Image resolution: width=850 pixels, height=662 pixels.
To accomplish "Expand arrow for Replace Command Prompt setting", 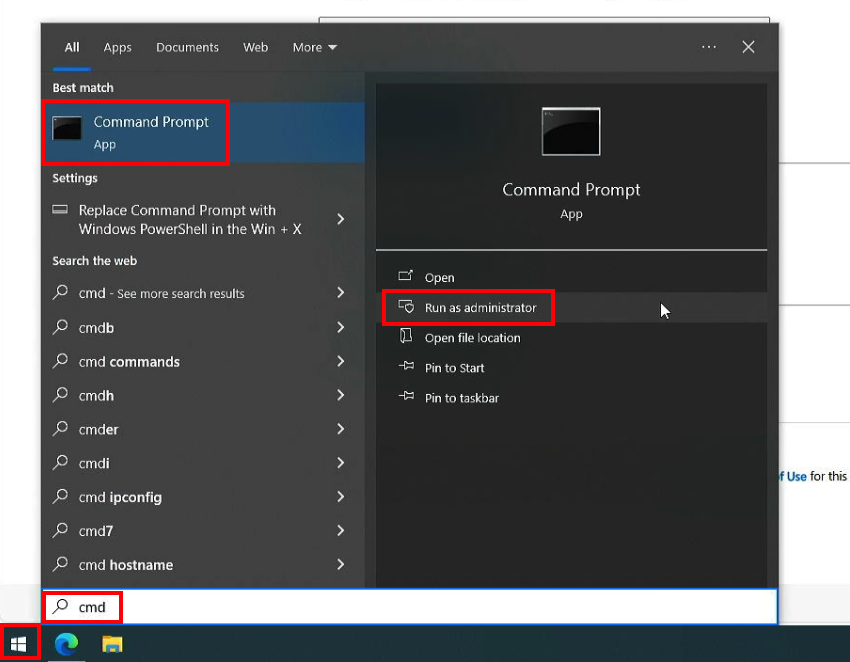I will coord(340,219).
